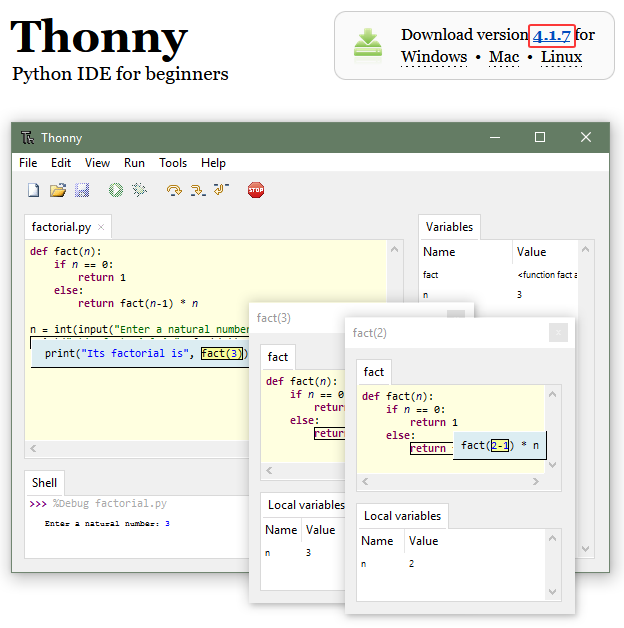The width and height of the screenshot is (624, 628).
Task: Close the factorial.py tab with its x
Action: [101, 227]
